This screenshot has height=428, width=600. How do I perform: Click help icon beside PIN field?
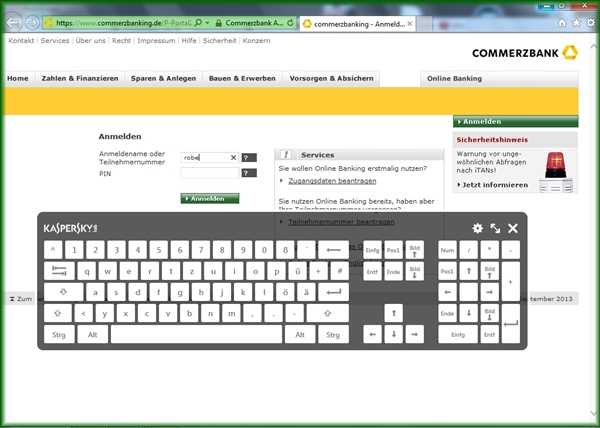point(249,173)
